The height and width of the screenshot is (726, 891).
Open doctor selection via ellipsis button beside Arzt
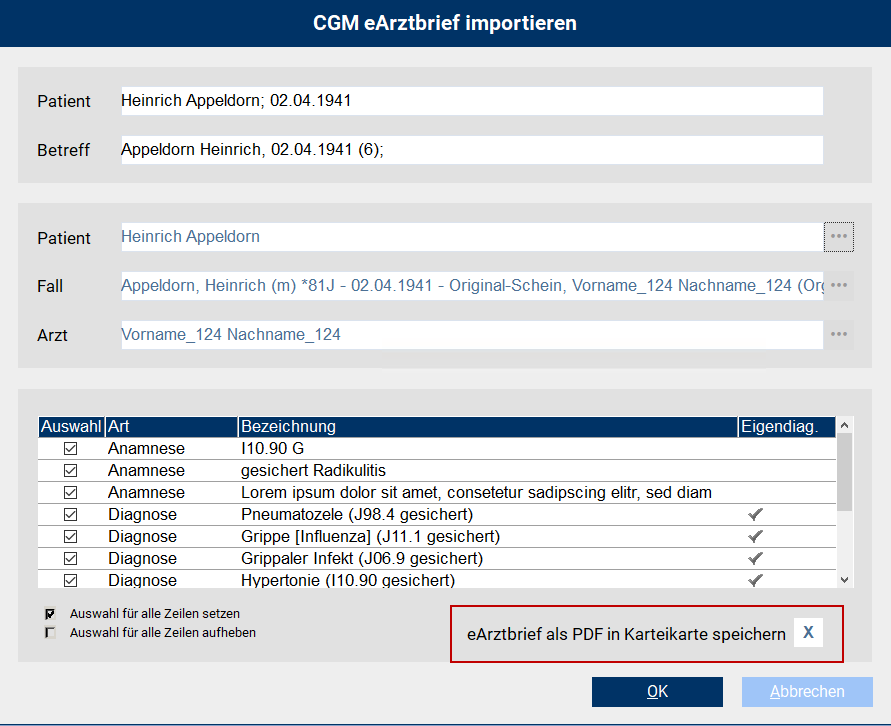[838, 335]
